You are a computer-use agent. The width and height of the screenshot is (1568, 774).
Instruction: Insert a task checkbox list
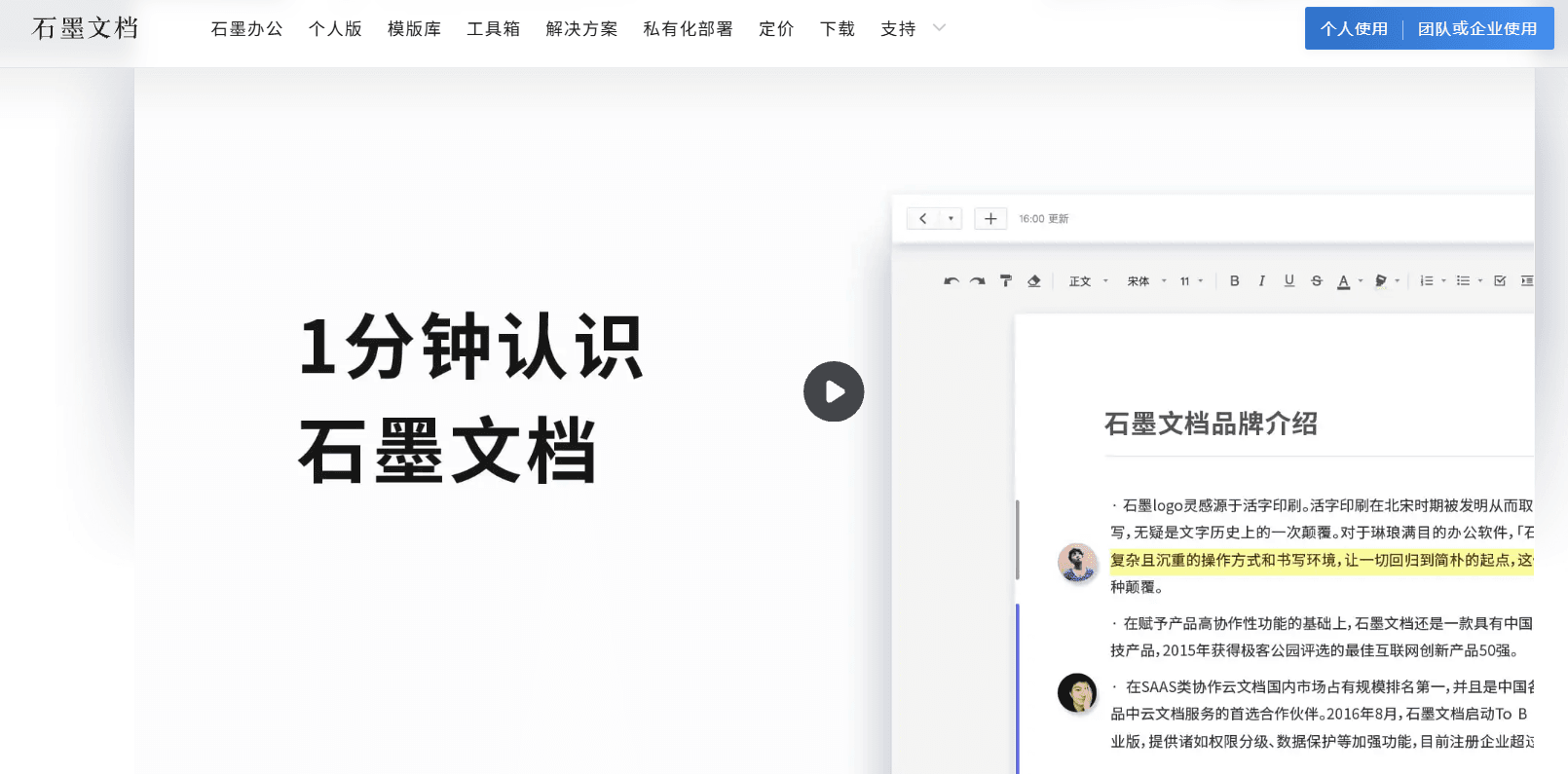(1500, 281)
